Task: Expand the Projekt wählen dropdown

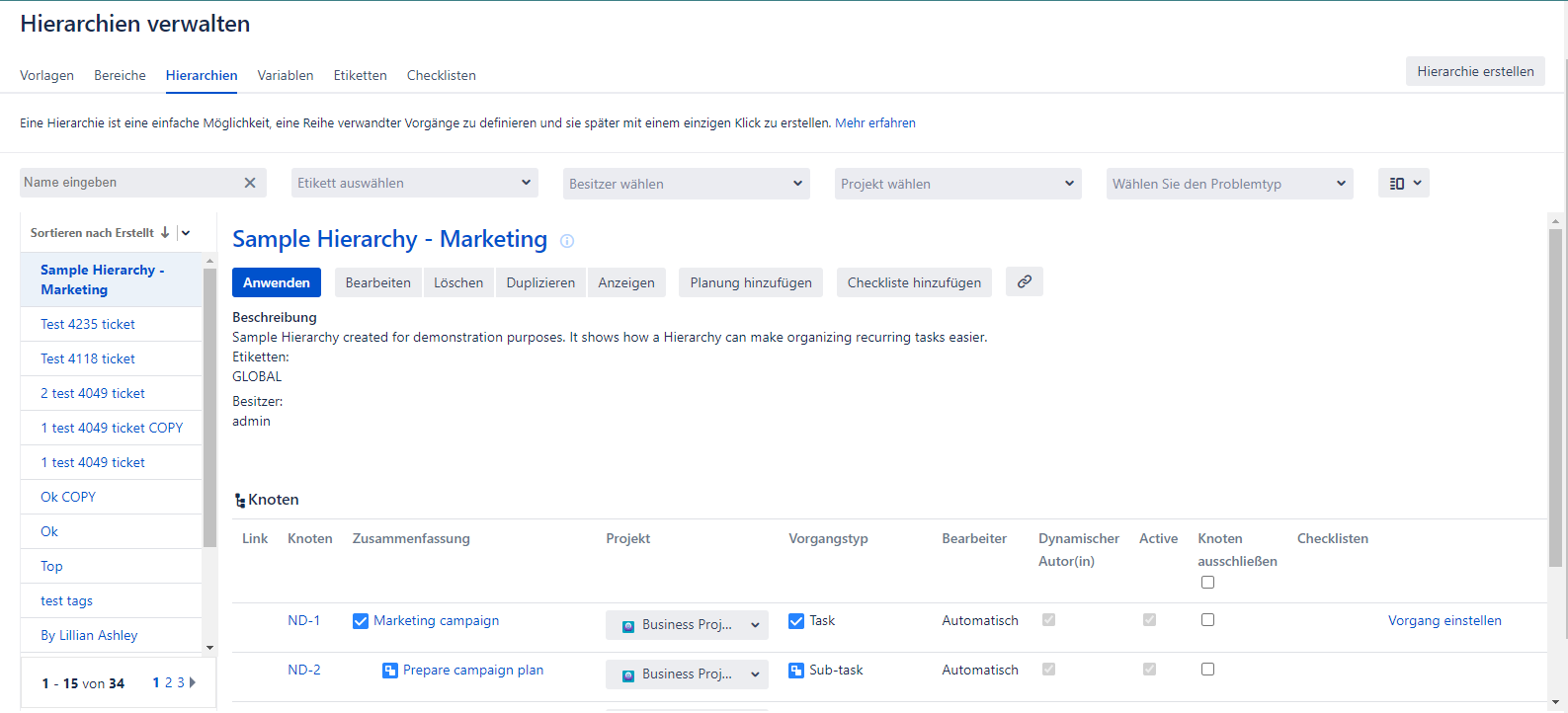Action: tap(957, 184)
